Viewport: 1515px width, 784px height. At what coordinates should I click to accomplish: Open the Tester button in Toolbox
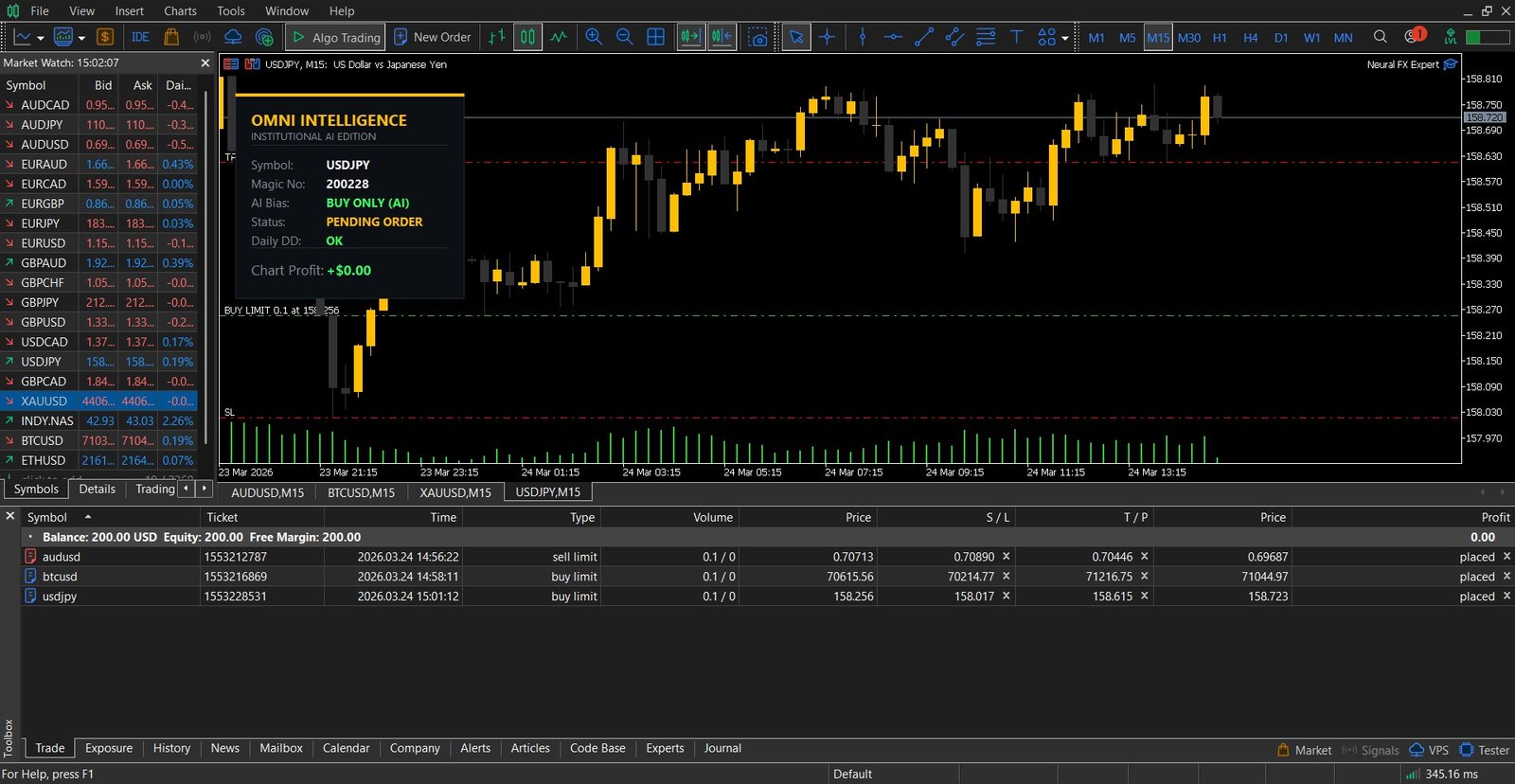point(1485,750)
